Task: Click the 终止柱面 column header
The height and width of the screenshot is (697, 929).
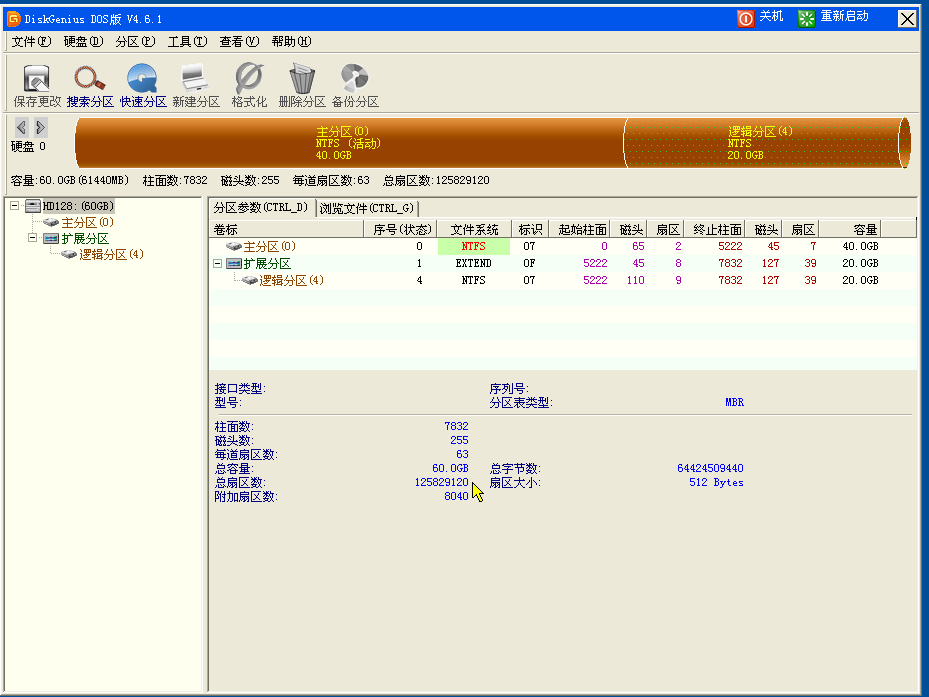Action: (715, 229)
